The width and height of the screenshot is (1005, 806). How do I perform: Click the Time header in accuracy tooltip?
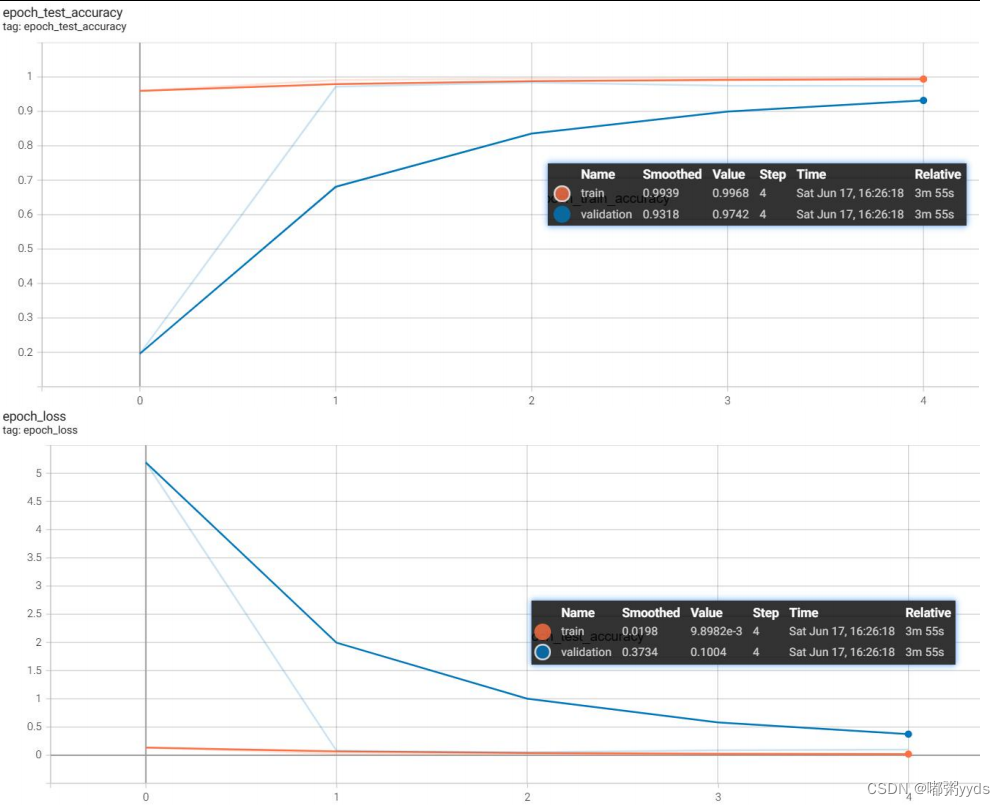tap(811, 174)
